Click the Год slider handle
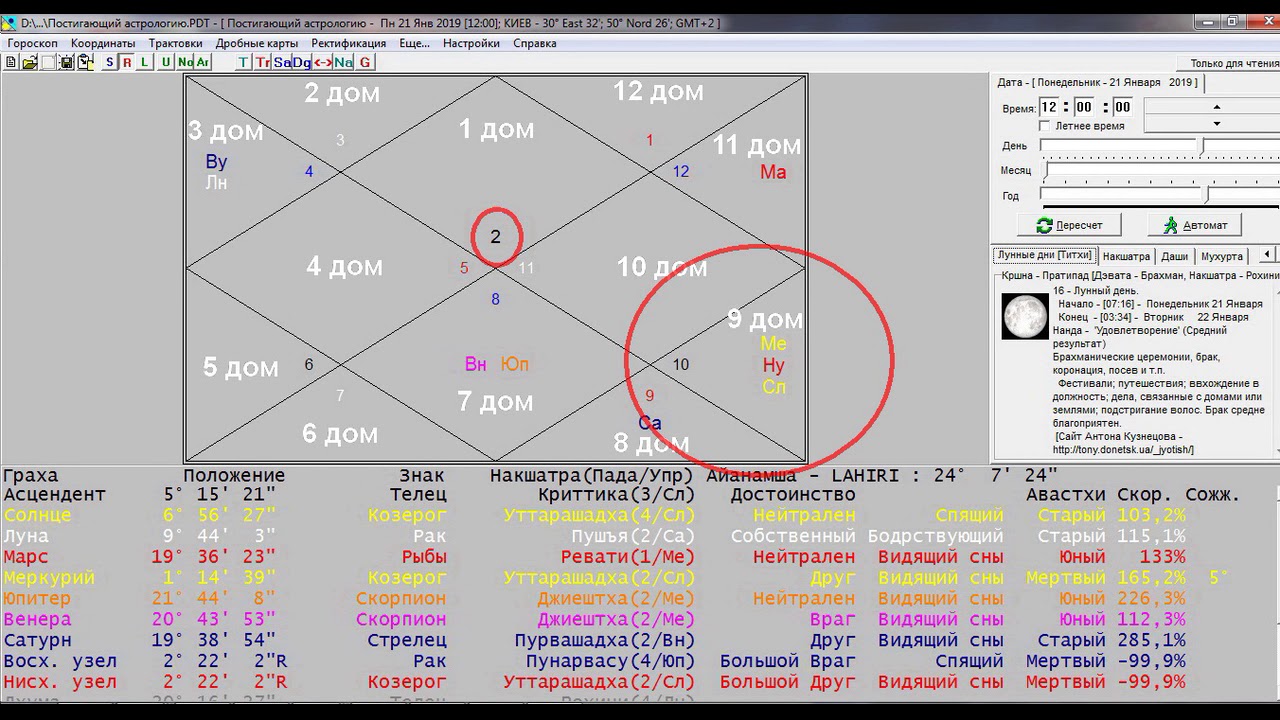The image size is (1280, 720). click(x=1207, y=194)
